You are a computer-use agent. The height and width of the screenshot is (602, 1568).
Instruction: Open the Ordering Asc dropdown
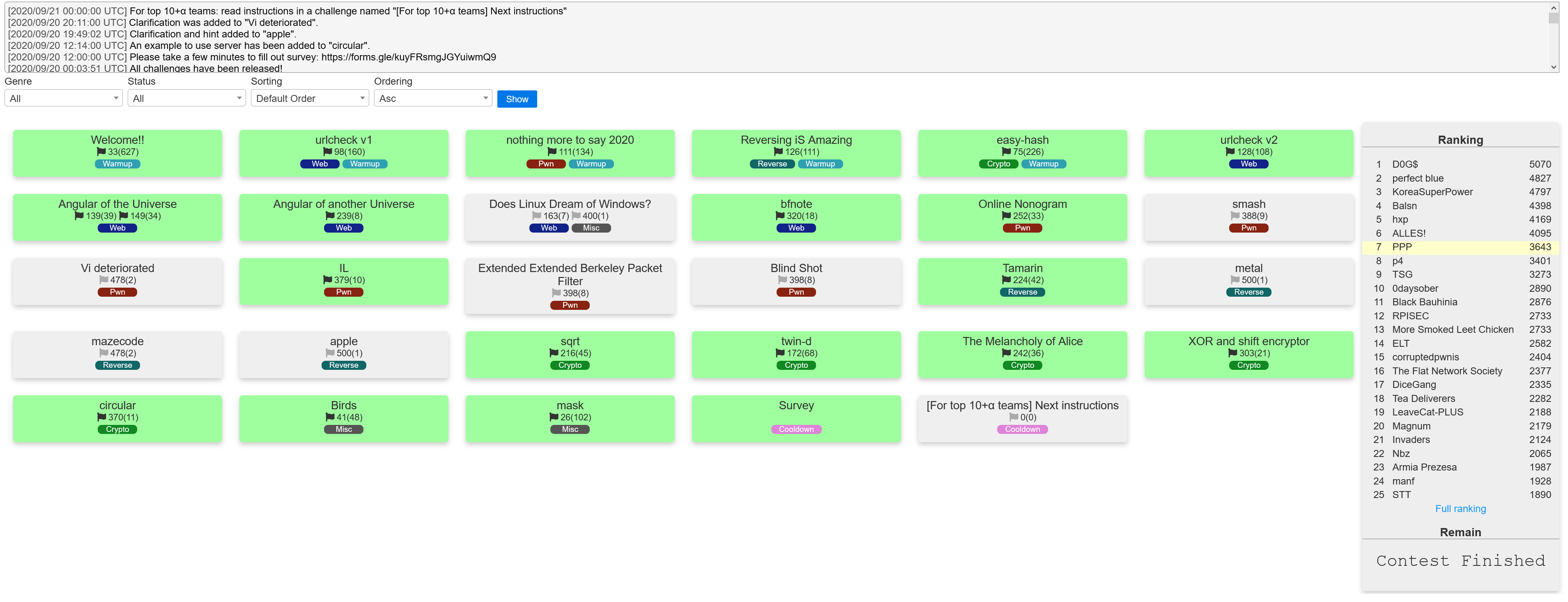(433, 98)
